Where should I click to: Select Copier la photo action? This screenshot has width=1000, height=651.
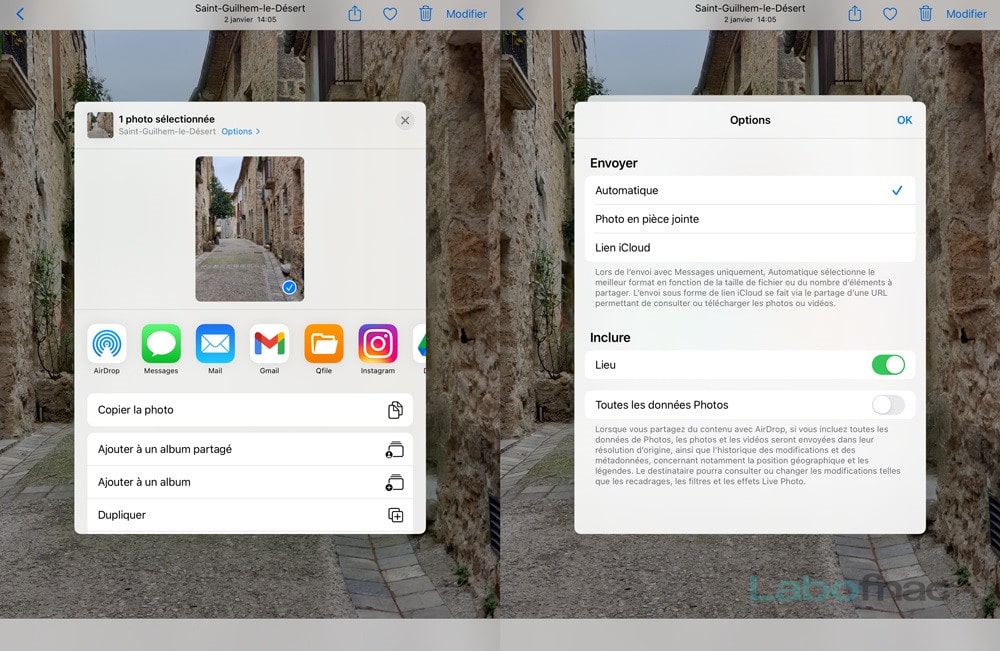click(250, 409)
